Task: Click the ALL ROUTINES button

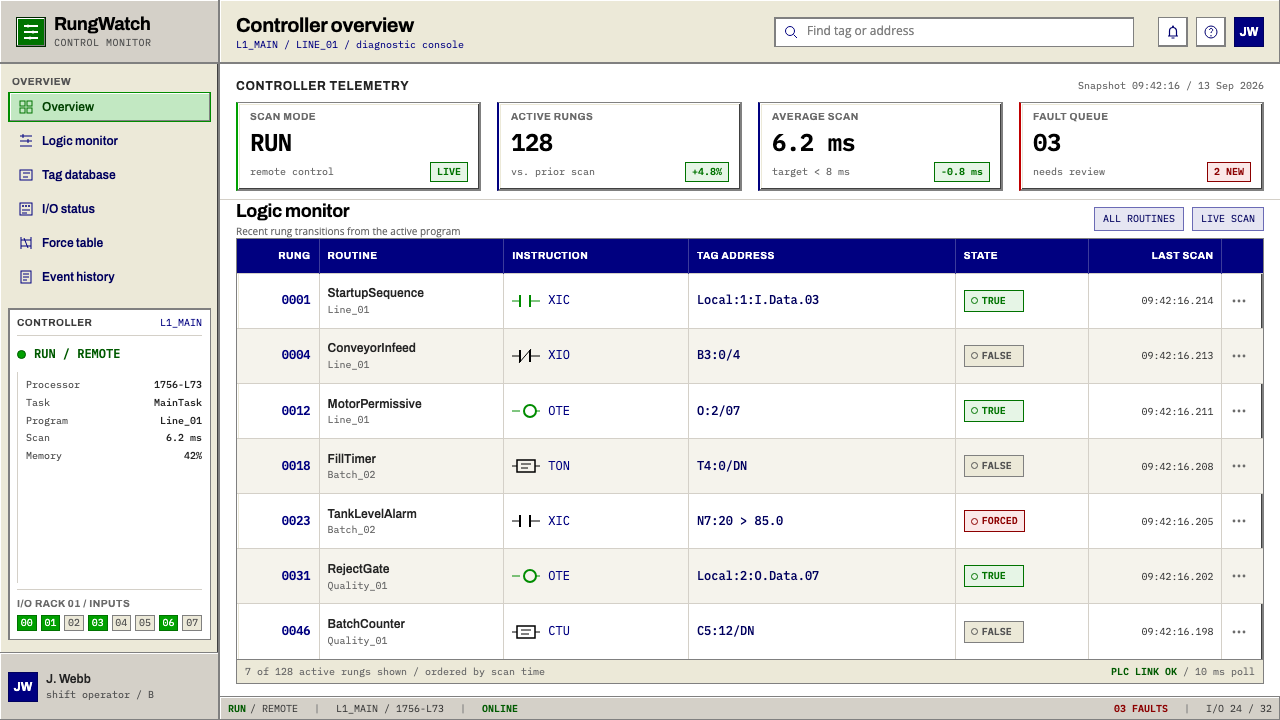Action: coord(1139,219)
